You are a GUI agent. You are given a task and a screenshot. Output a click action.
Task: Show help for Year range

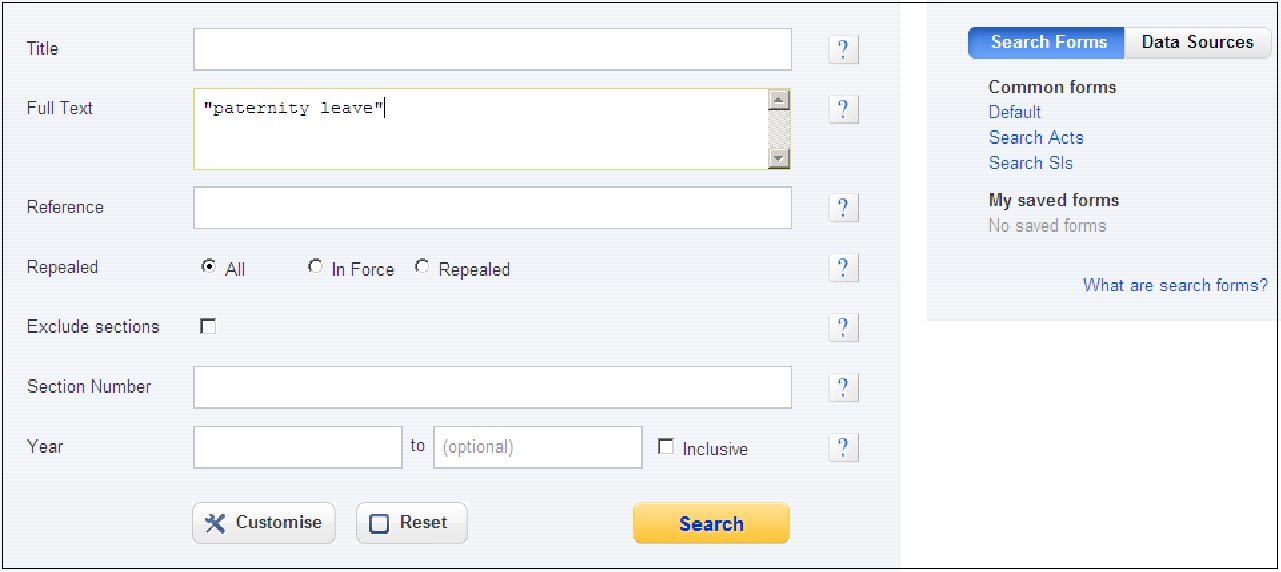[843, 447]
